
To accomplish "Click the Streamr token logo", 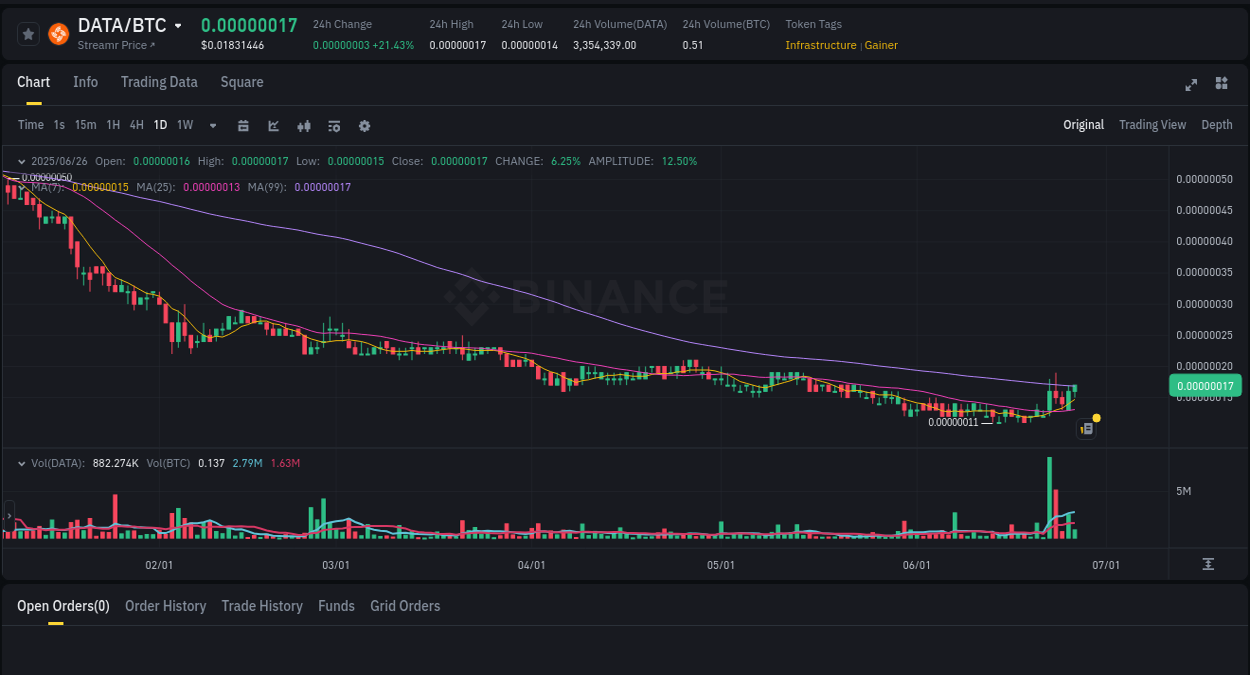I will click(x=58, y=33).
